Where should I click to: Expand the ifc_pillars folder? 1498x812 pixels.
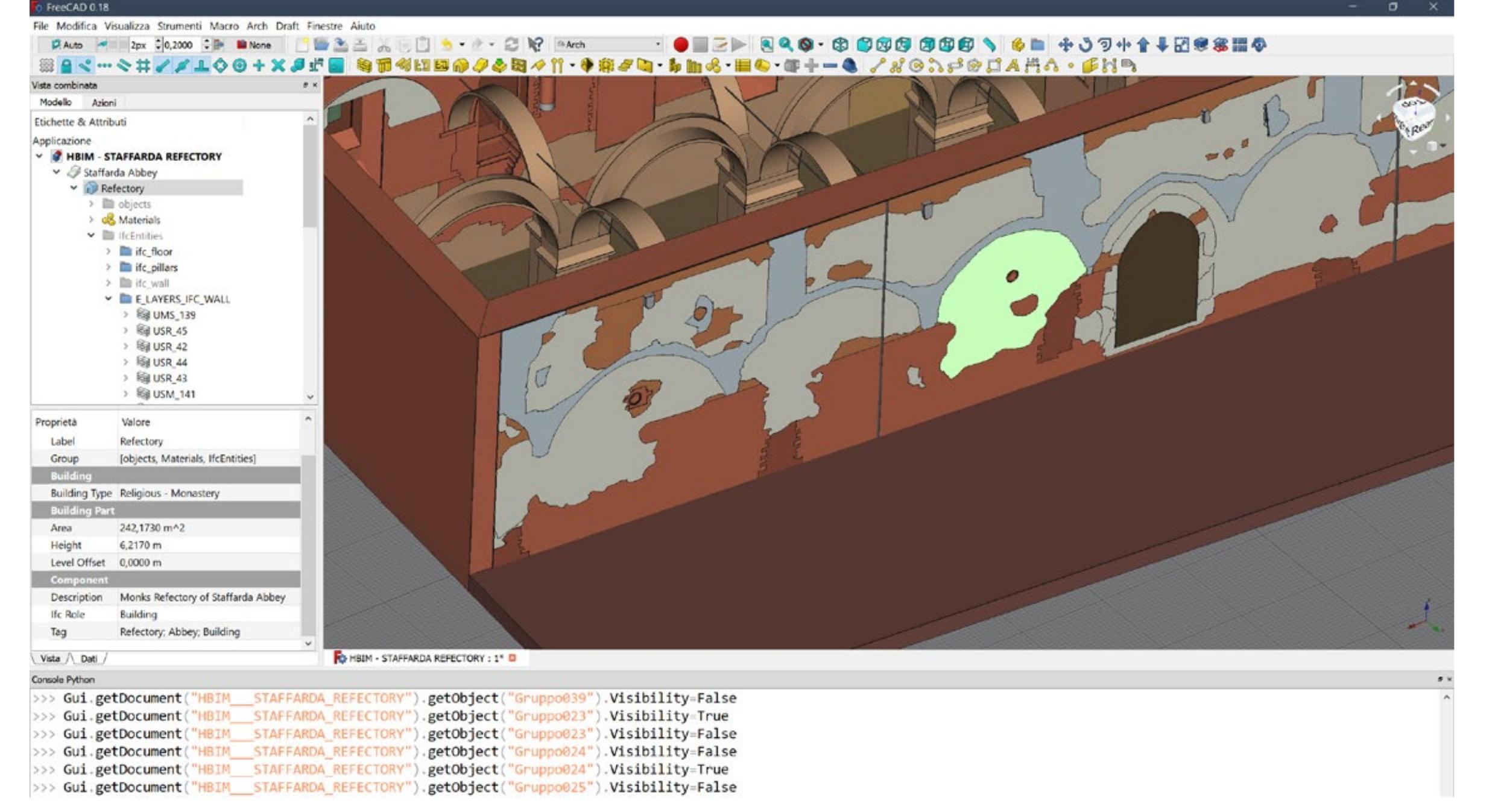coord(109,267)
